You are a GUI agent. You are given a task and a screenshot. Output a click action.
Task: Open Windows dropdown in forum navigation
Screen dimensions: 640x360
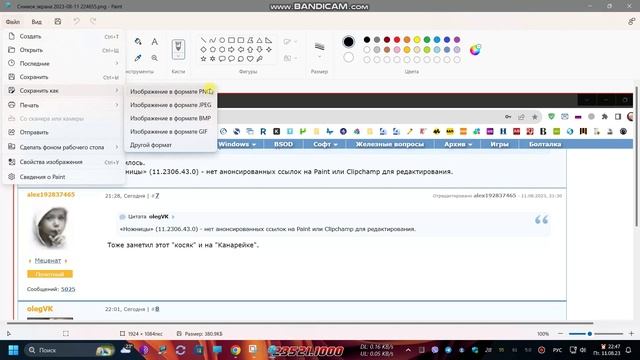[x=237, y=144]
